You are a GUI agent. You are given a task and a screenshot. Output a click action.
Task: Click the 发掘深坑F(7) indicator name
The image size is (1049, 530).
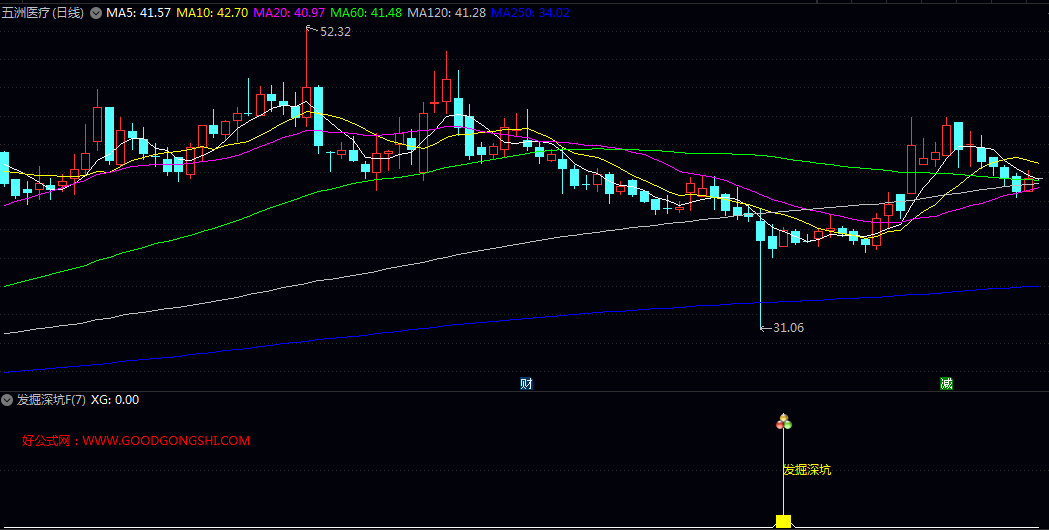52,400
